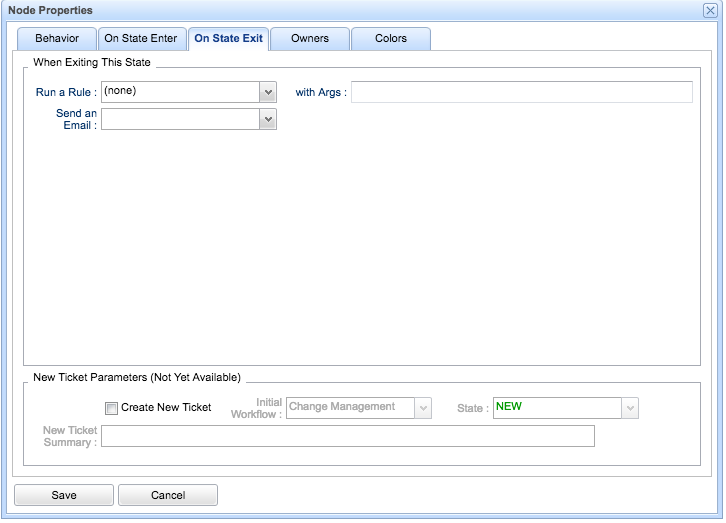Close the Node Properties dialog
This screenshot has width=726, height=523.
(x=710, y=9)
